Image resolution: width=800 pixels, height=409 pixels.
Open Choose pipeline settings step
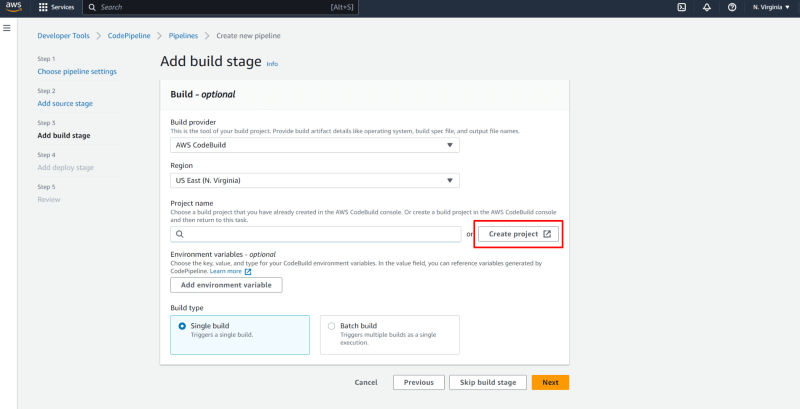[77, 71]
